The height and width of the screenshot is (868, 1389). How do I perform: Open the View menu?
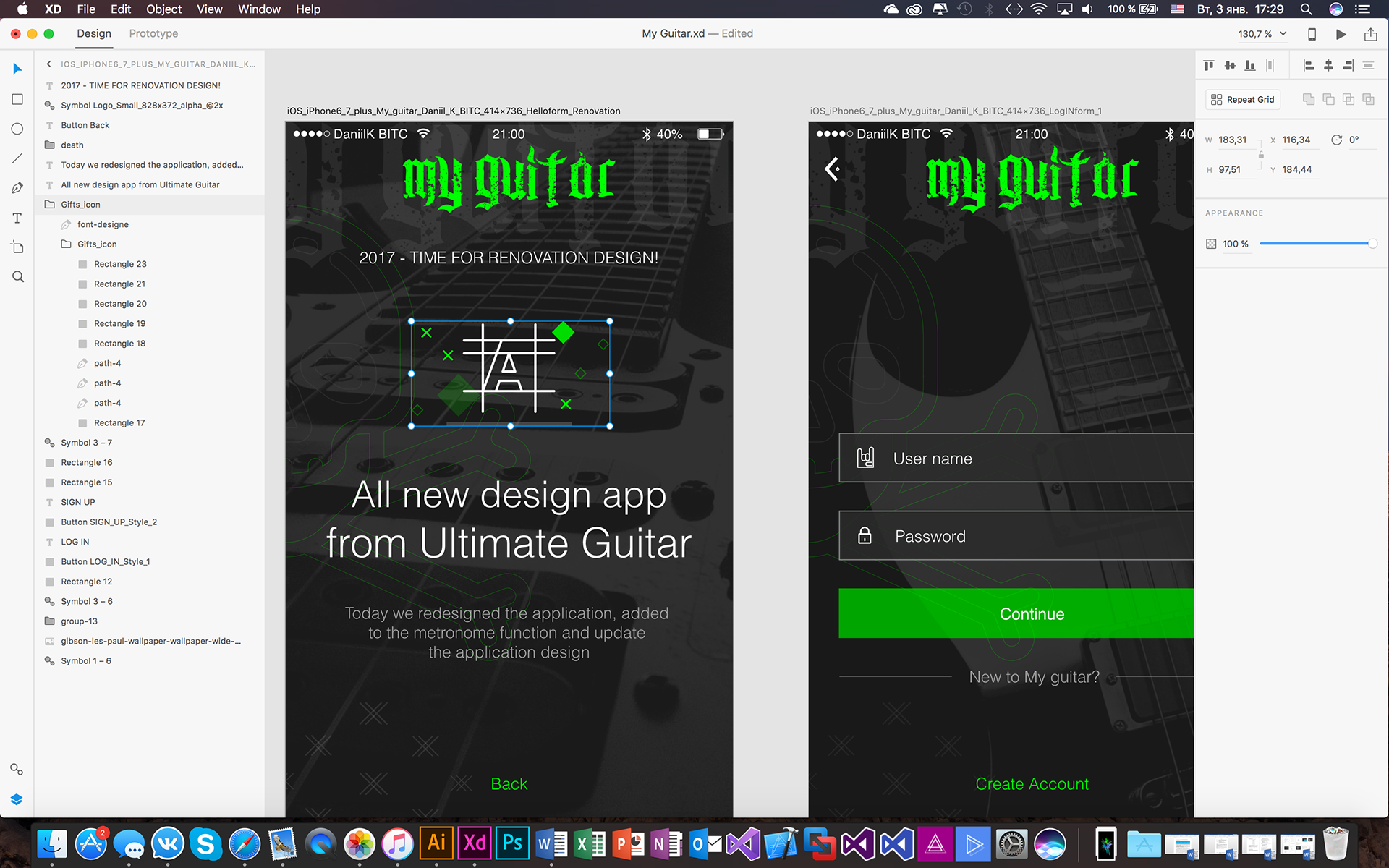click(x=210, y=9)
